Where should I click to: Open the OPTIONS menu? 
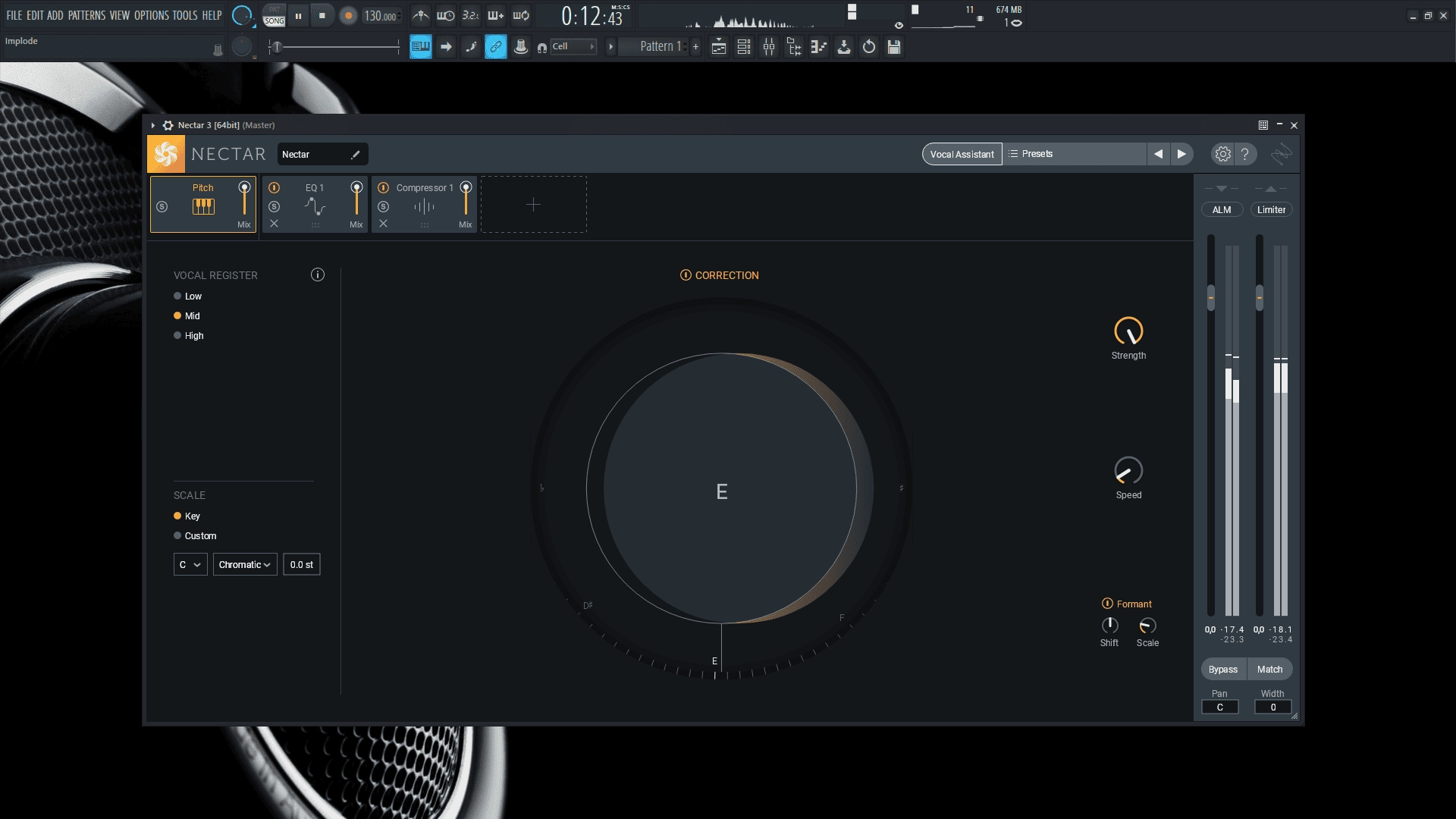tap(152, 15)
